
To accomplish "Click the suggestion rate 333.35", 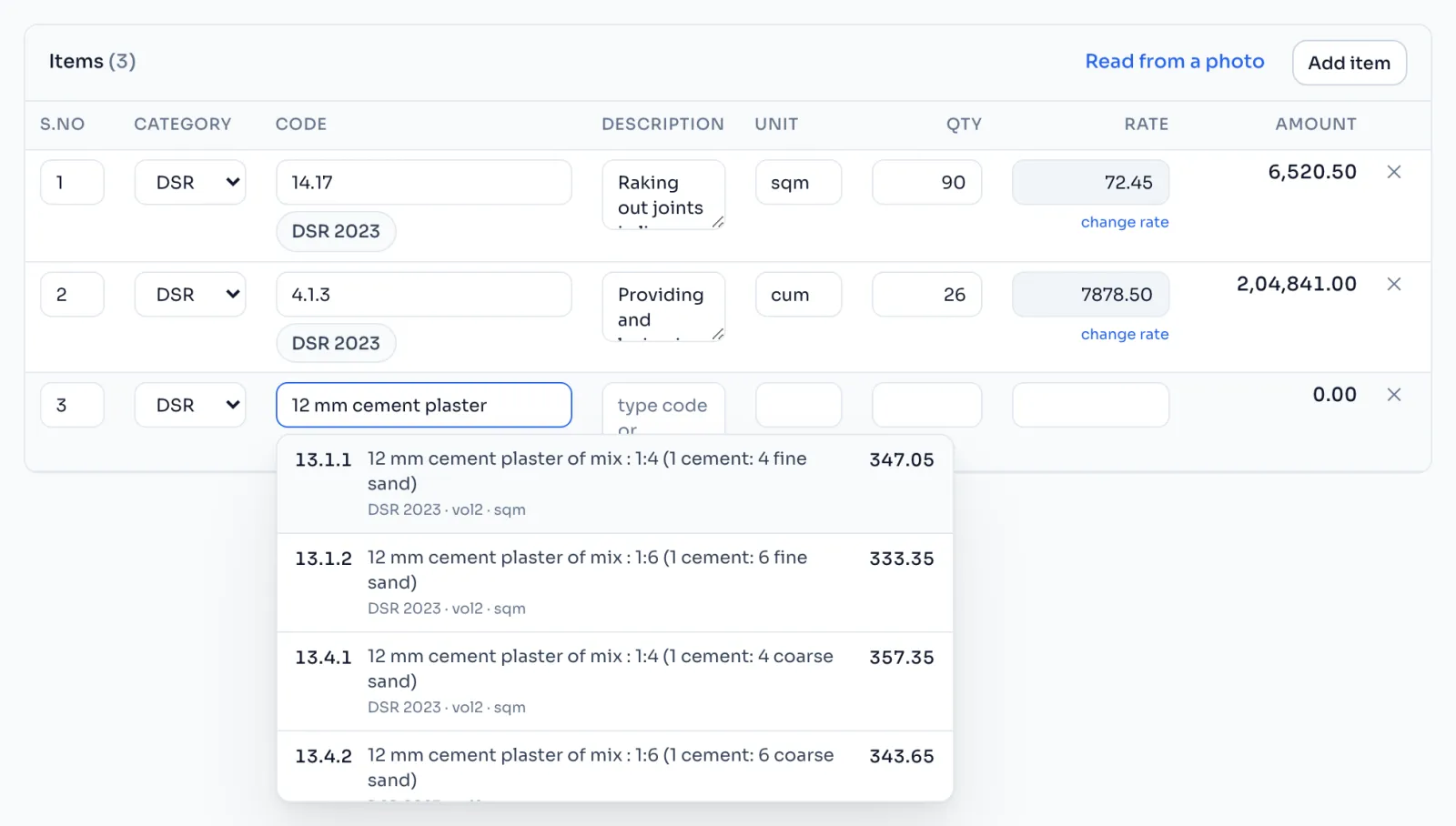I will [x=901, y=559].
